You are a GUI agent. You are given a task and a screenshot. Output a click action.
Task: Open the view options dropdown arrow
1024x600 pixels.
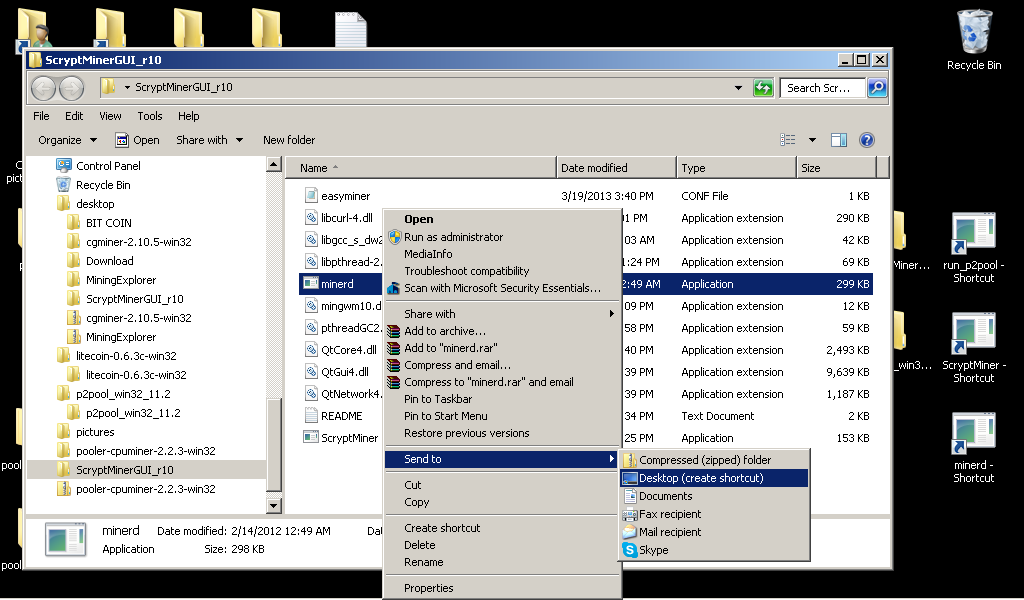pos(812,140)
